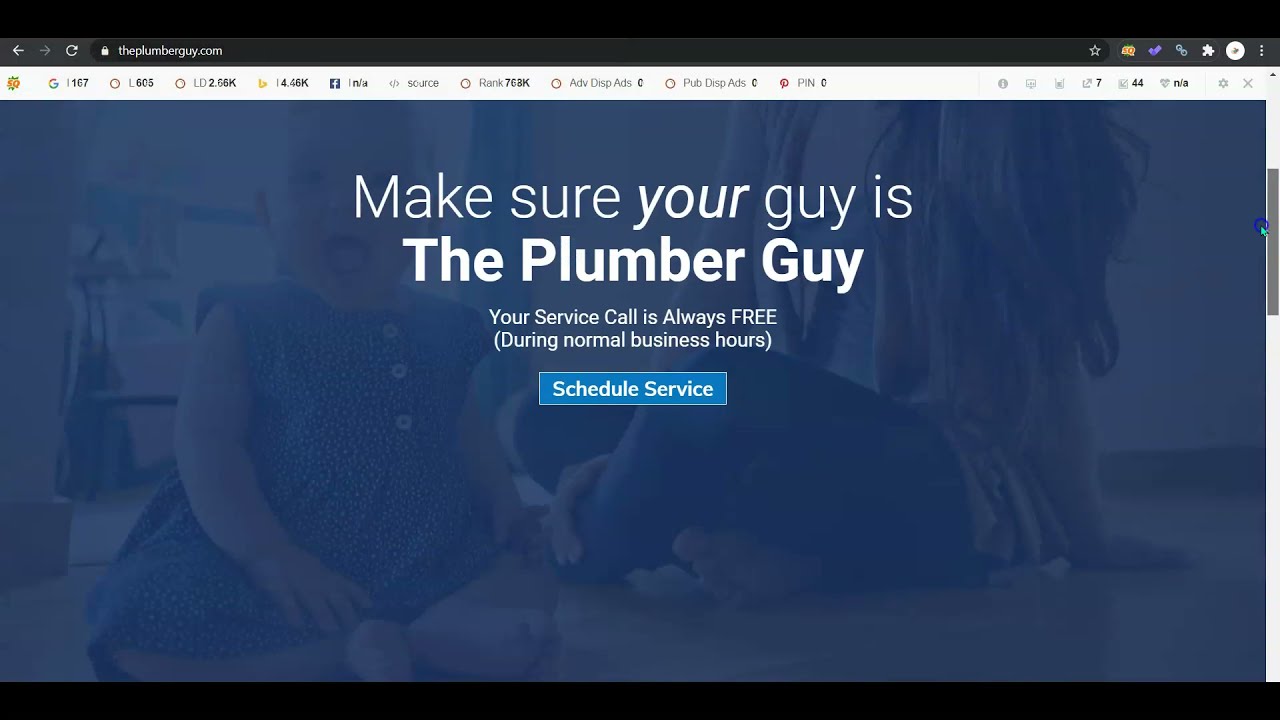Click the browser forward arrow
The height and width of the screenshot is (720, 1280).
(x=45, y=50)
